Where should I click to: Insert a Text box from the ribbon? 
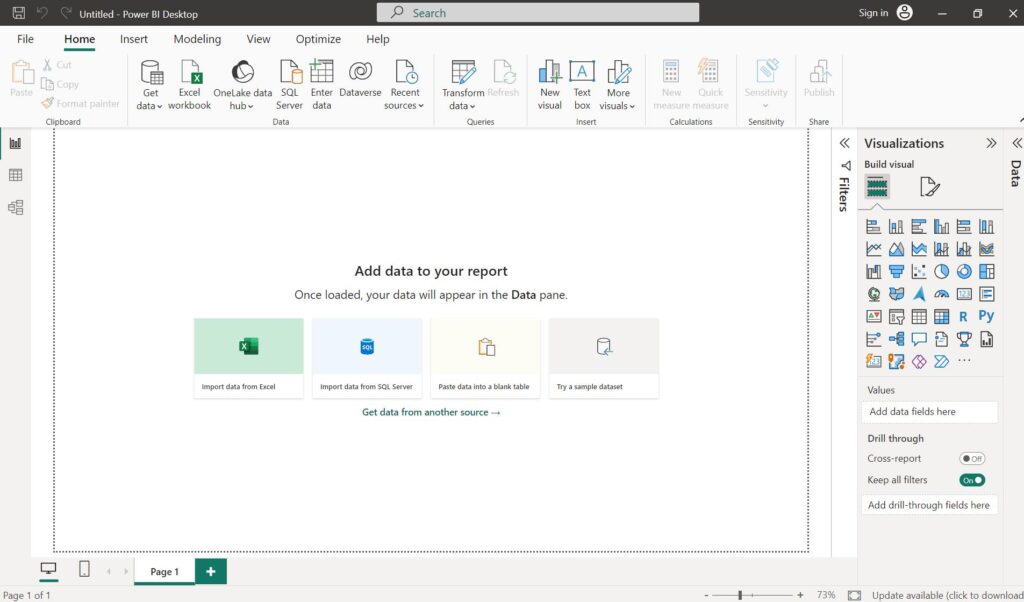pos(582,84)
